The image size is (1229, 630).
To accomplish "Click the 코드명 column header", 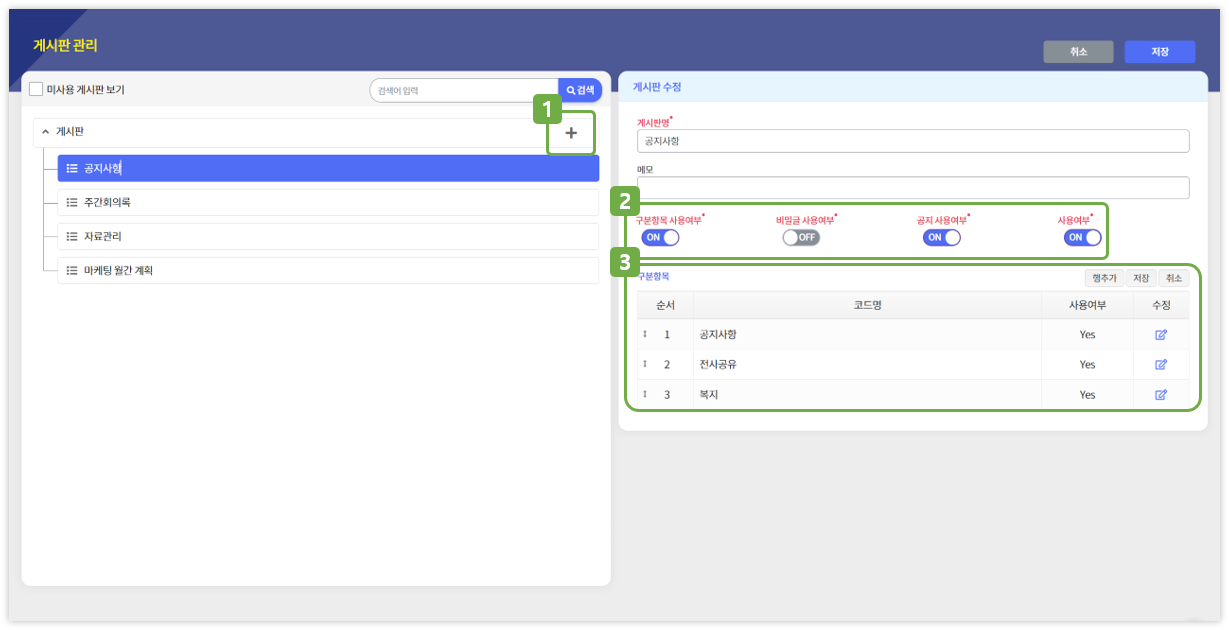I will pyautogui.click(x=867, y=305).
